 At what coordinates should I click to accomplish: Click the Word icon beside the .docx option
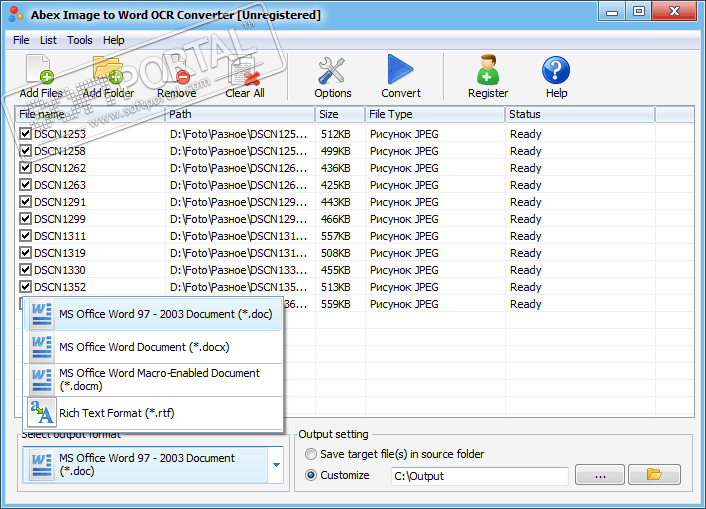pyautogui.click(x=42, y=347)
